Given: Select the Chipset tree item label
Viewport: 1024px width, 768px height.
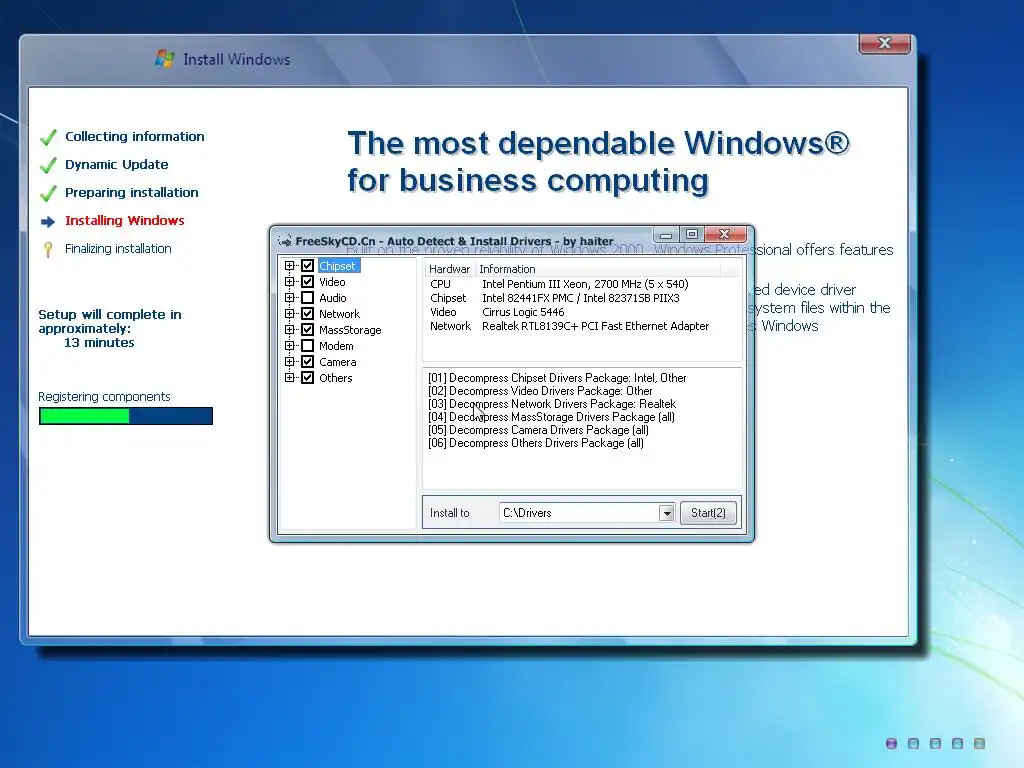Looking at the screenshot, I should [x=338, y=266].
